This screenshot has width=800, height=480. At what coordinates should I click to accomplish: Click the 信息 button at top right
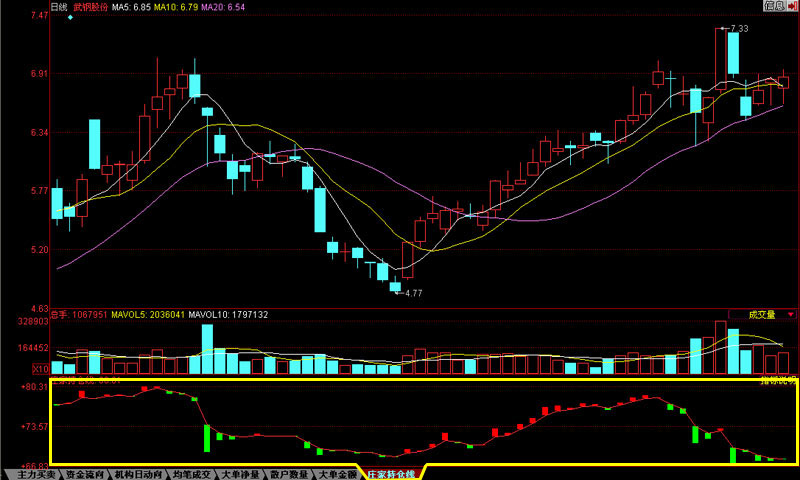(774, 6)
